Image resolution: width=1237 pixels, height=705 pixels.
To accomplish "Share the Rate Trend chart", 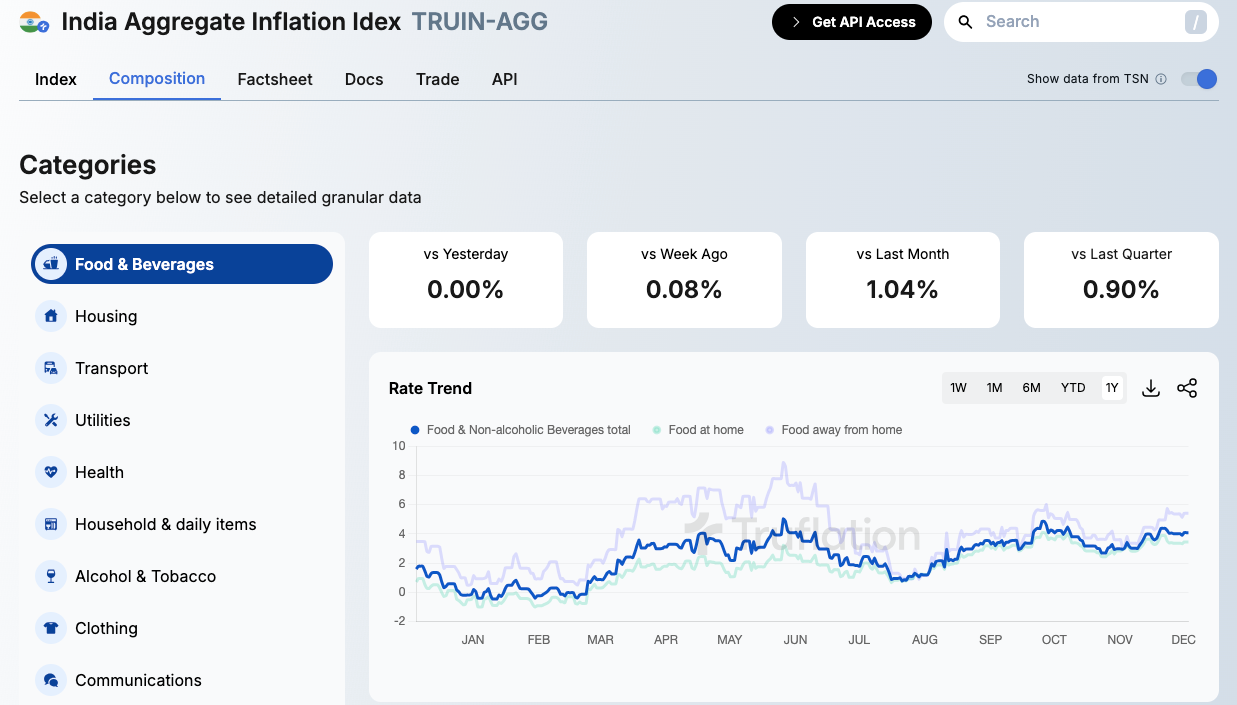I will pos(1187,388).
